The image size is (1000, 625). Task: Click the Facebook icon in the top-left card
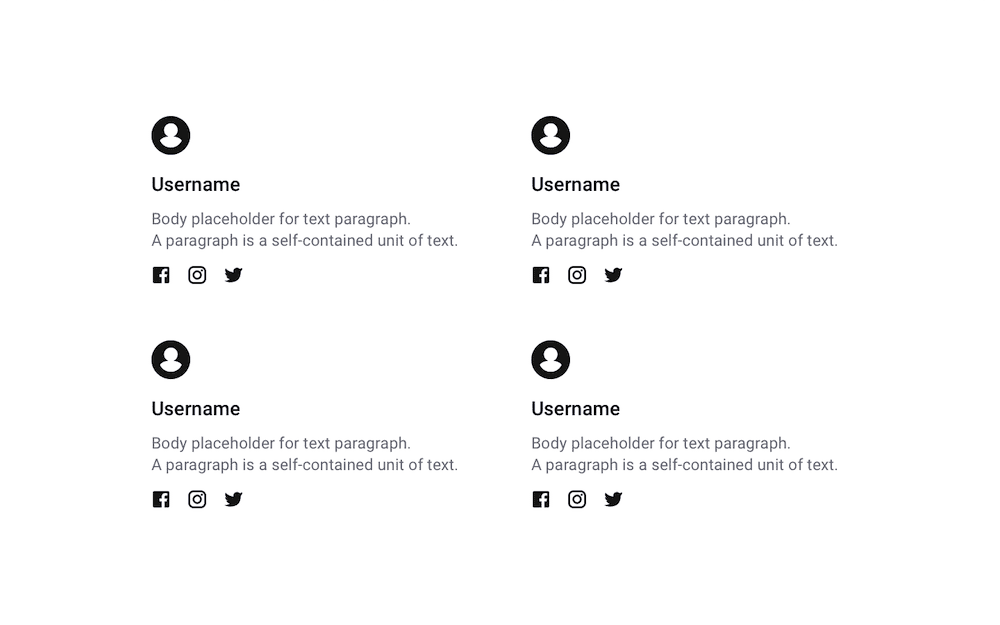(161, 275)
